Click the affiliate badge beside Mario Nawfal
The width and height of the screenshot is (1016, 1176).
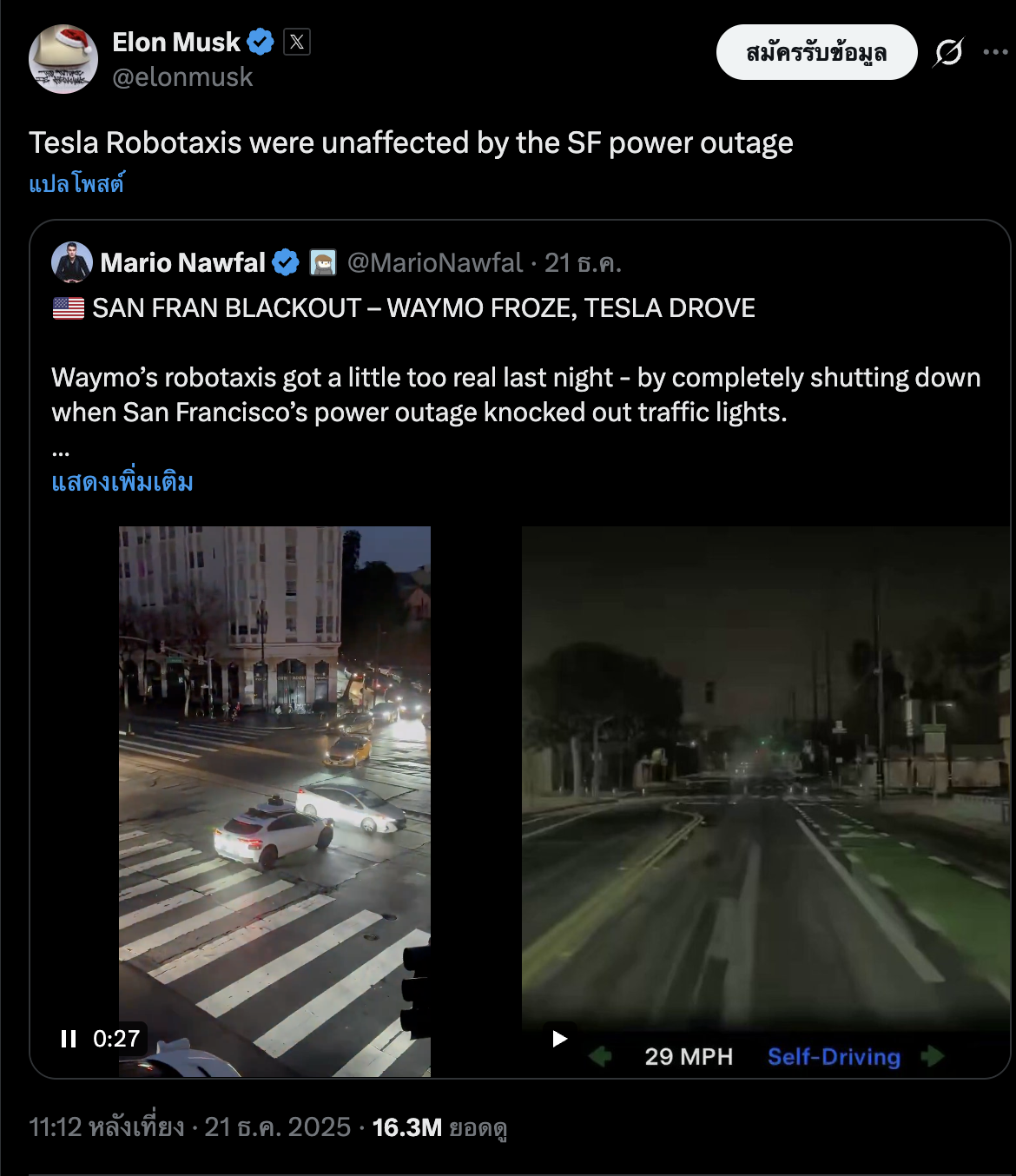[323, 262]
